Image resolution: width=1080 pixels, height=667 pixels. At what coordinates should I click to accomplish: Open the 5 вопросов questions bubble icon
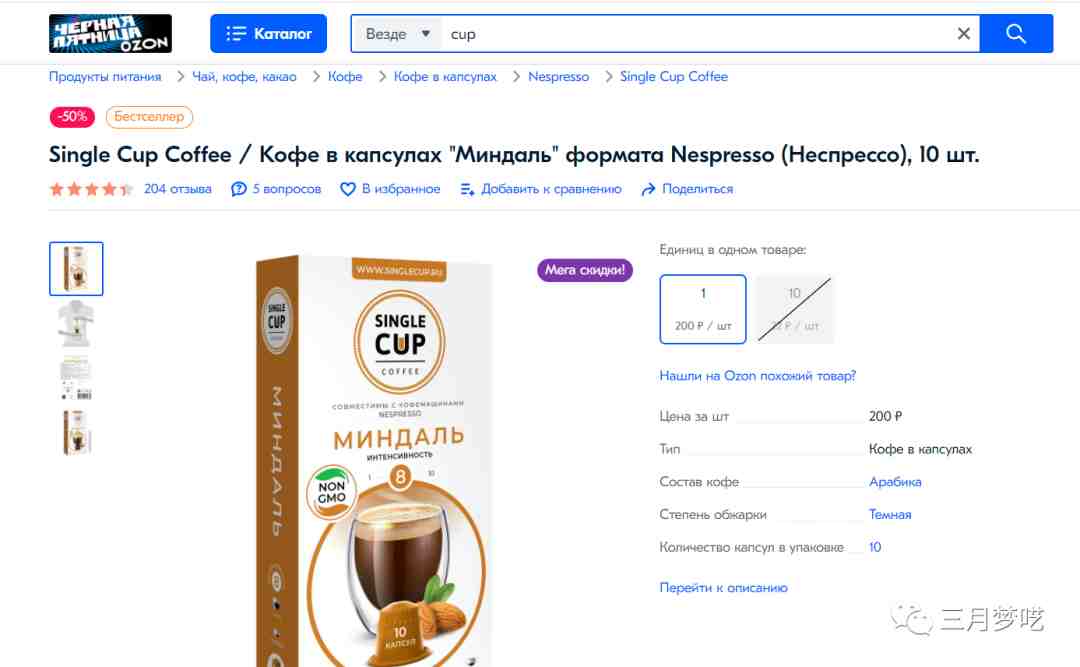(x=238, y=189)
